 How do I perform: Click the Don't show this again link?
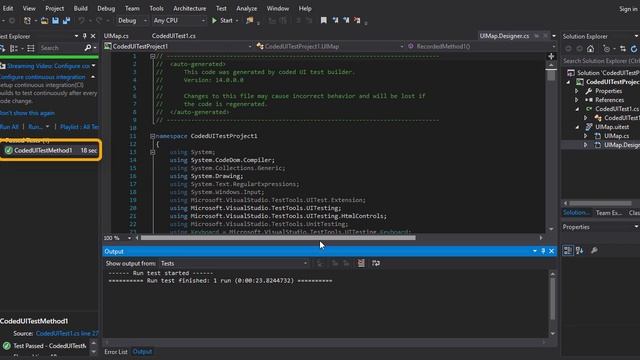click(27, 113)
